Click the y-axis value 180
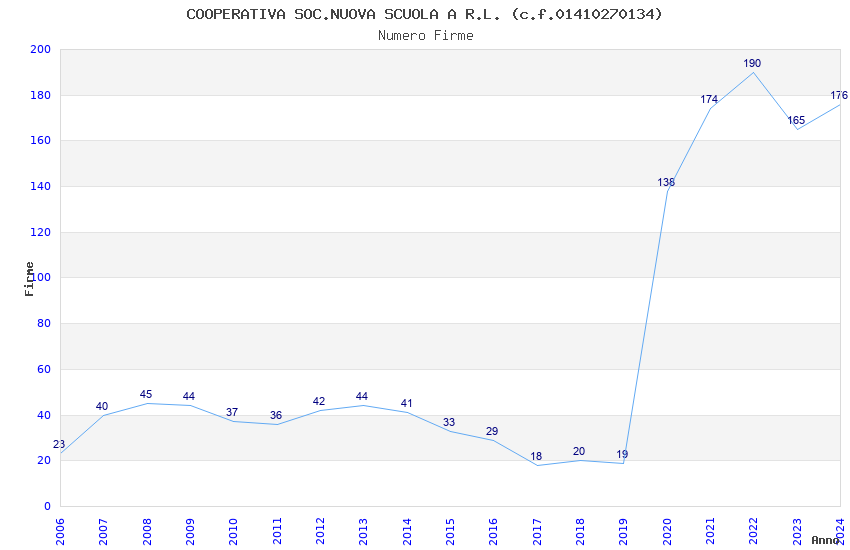 click(x=41, y=95)
